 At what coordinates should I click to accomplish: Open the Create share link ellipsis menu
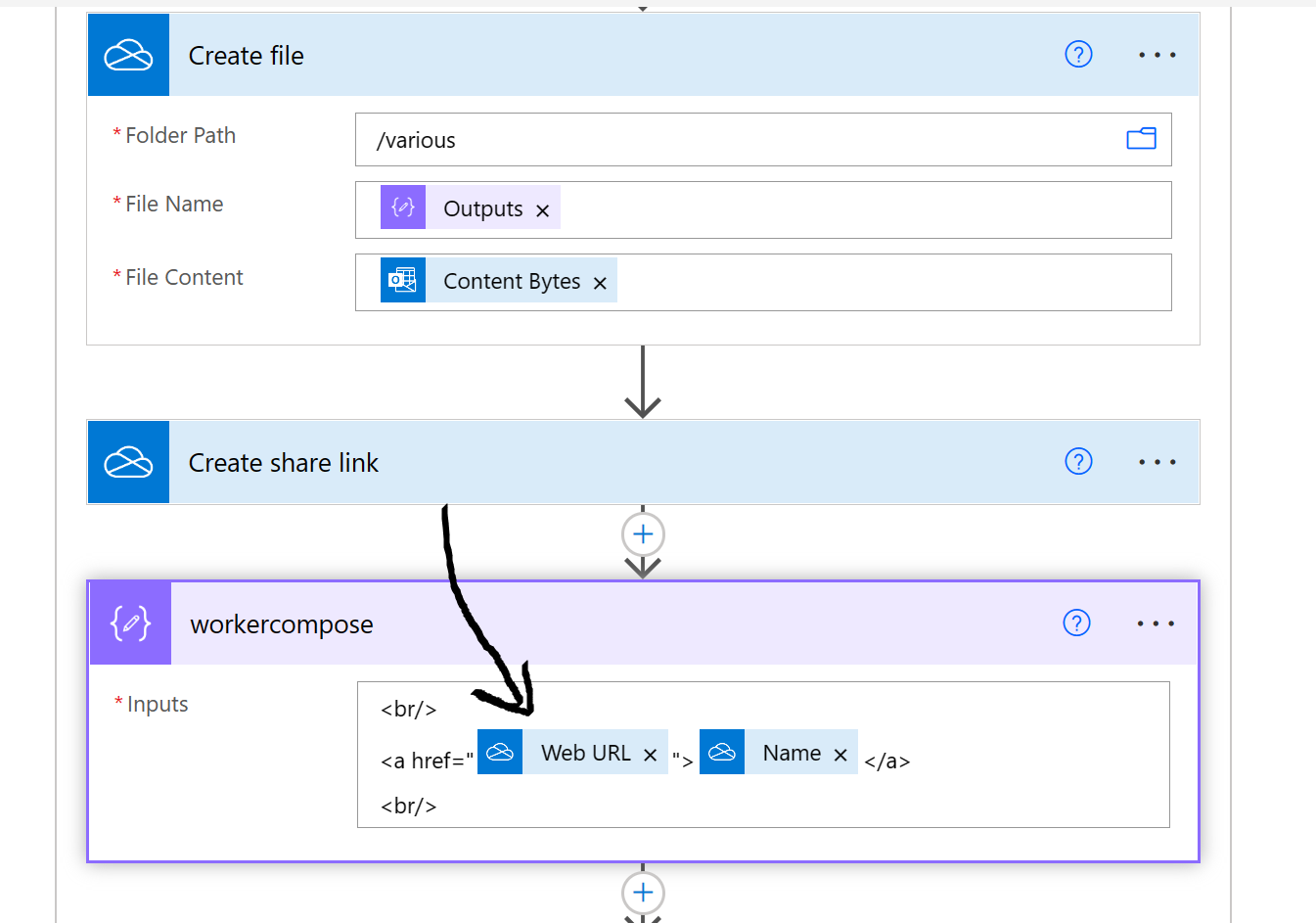pos(1157,462)
